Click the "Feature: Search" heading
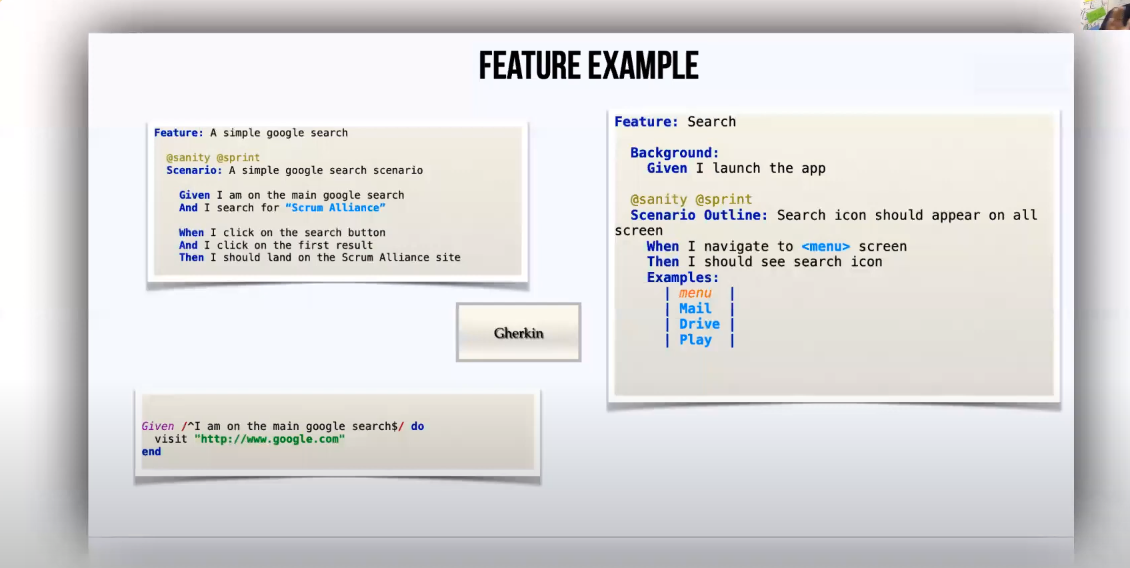 (x=675, y=122)
